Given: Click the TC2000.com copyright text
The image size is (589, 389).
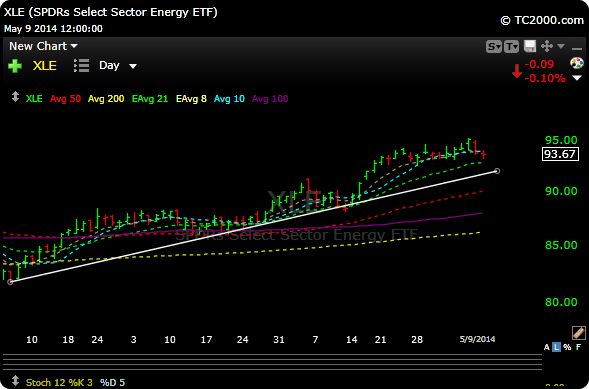Looking at the screenshot, I should click(x=542, y=20).
